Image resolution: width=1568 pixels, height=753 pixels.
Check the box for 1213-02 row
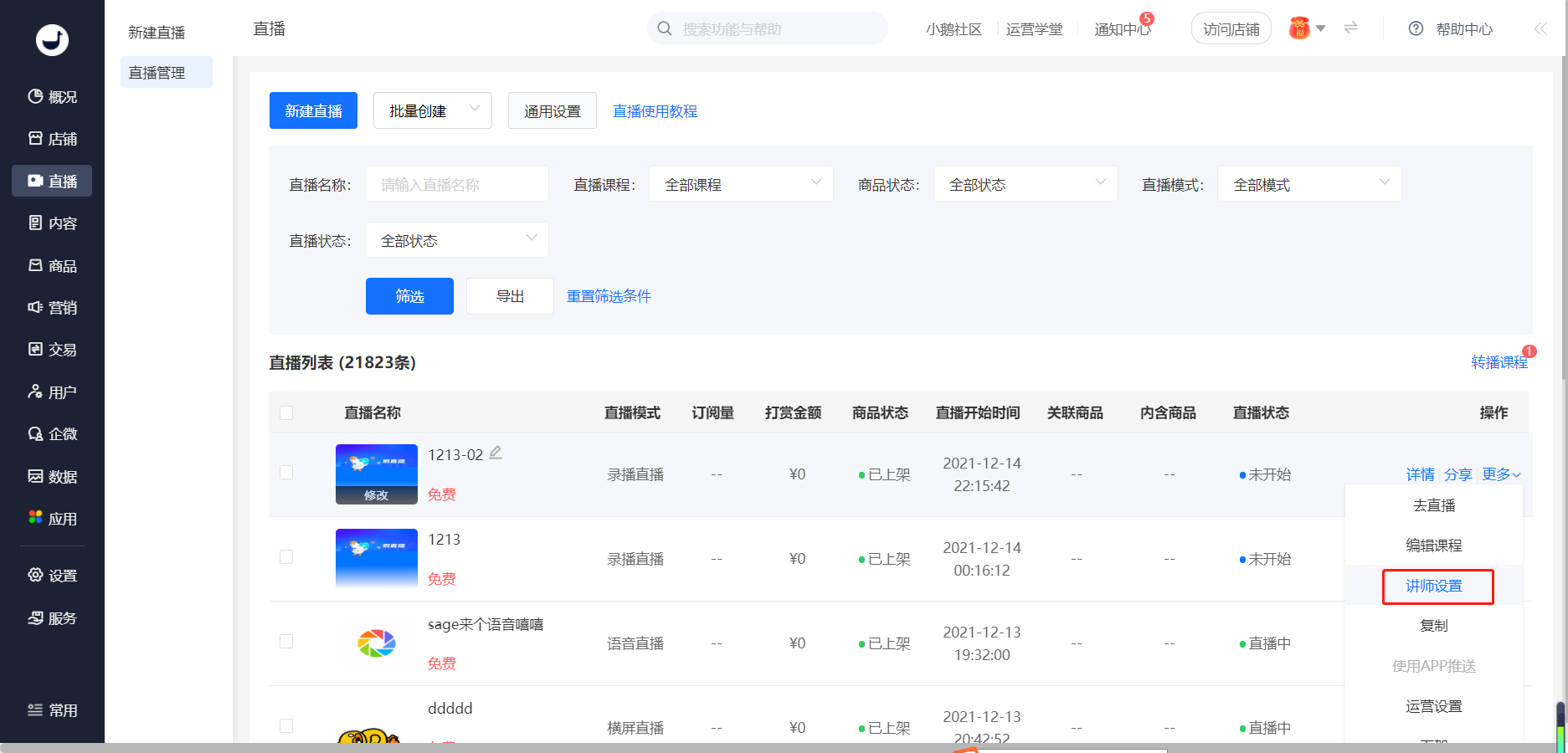click(286, 473)
